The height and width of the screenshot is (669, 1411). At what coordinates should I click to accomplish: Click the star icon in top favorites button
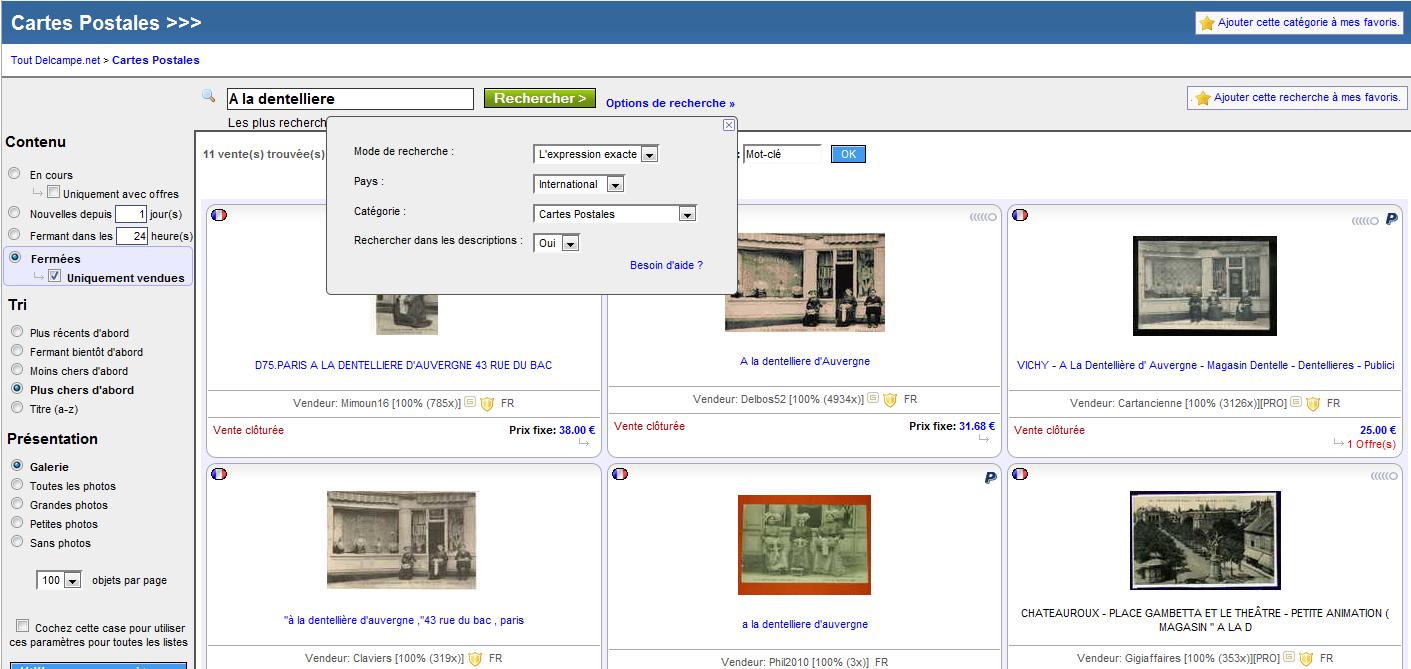click(x=1207, y=23)
